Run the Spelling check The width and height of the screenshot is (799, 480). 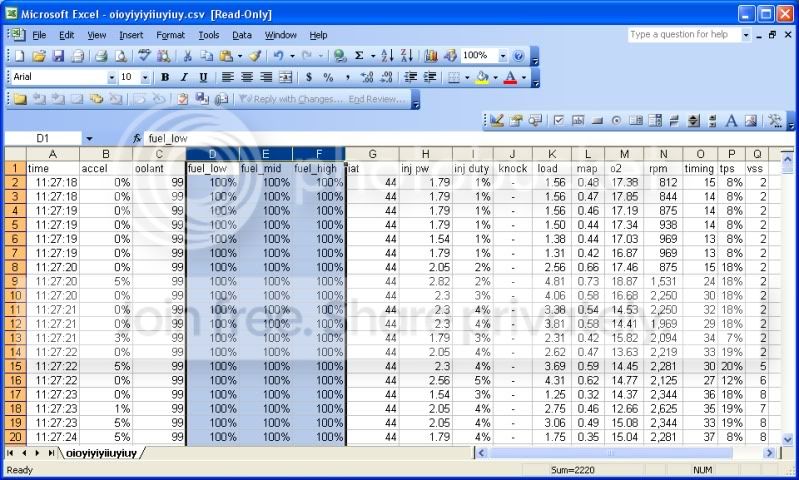point(144,56)
